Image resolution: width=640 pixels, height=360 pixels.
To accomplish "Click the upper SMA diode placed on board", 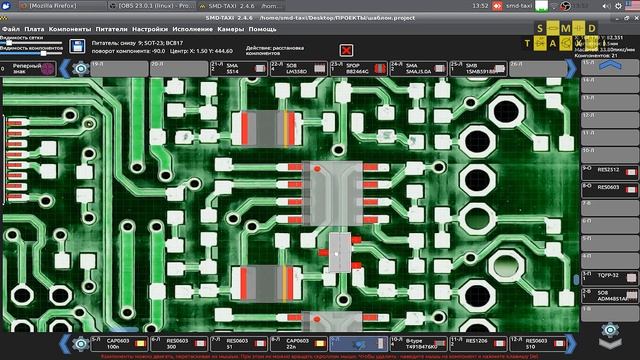I will [x=268, y=129].
